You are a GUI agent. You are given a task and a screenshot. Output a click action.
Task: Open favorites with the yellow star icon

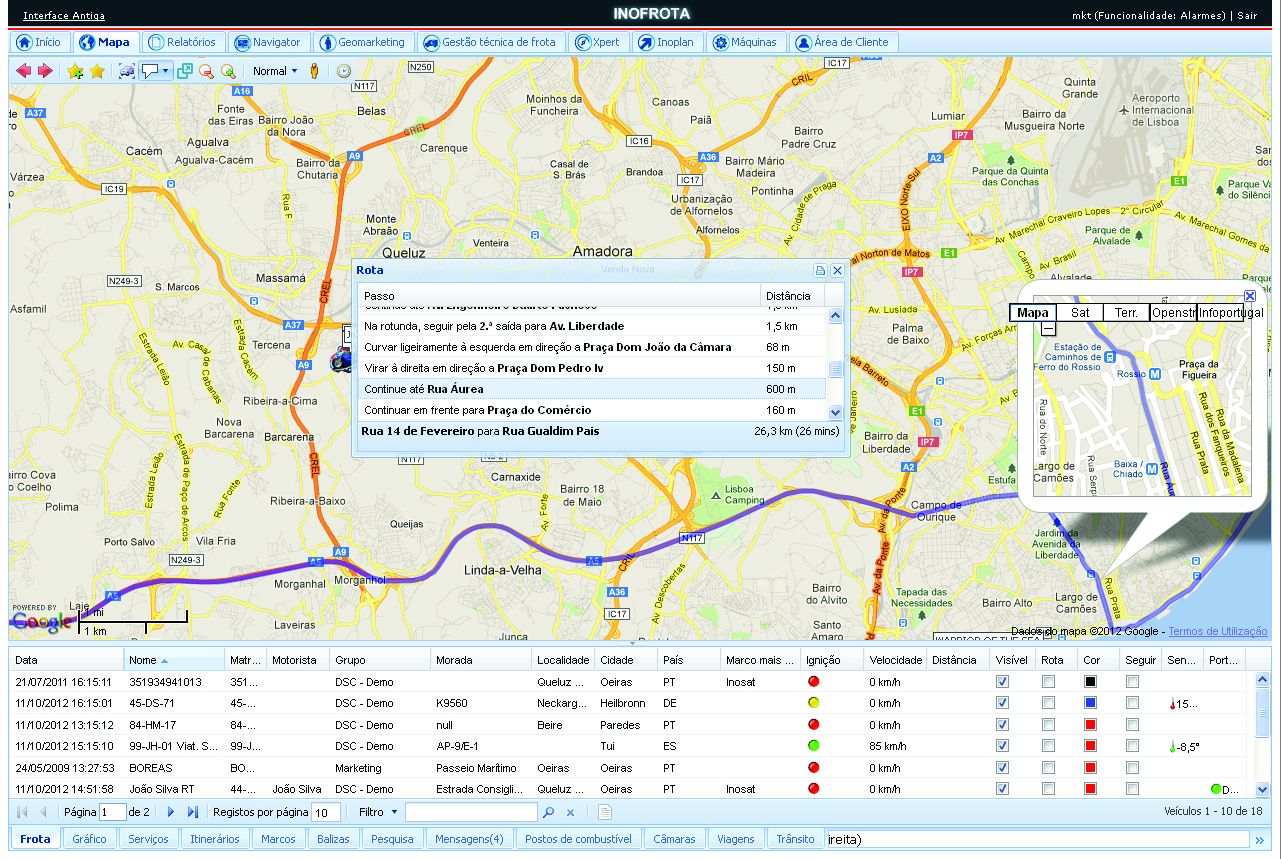coord(97,71)
